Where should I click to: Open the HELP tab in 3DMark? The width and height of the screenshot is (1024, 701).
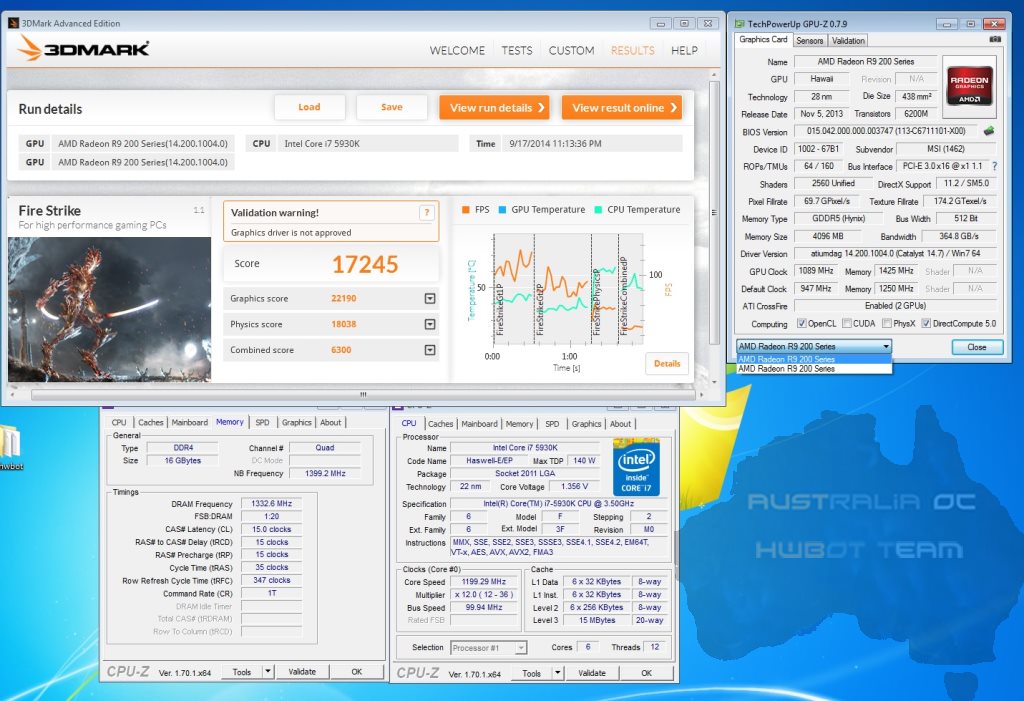point(684,50)
